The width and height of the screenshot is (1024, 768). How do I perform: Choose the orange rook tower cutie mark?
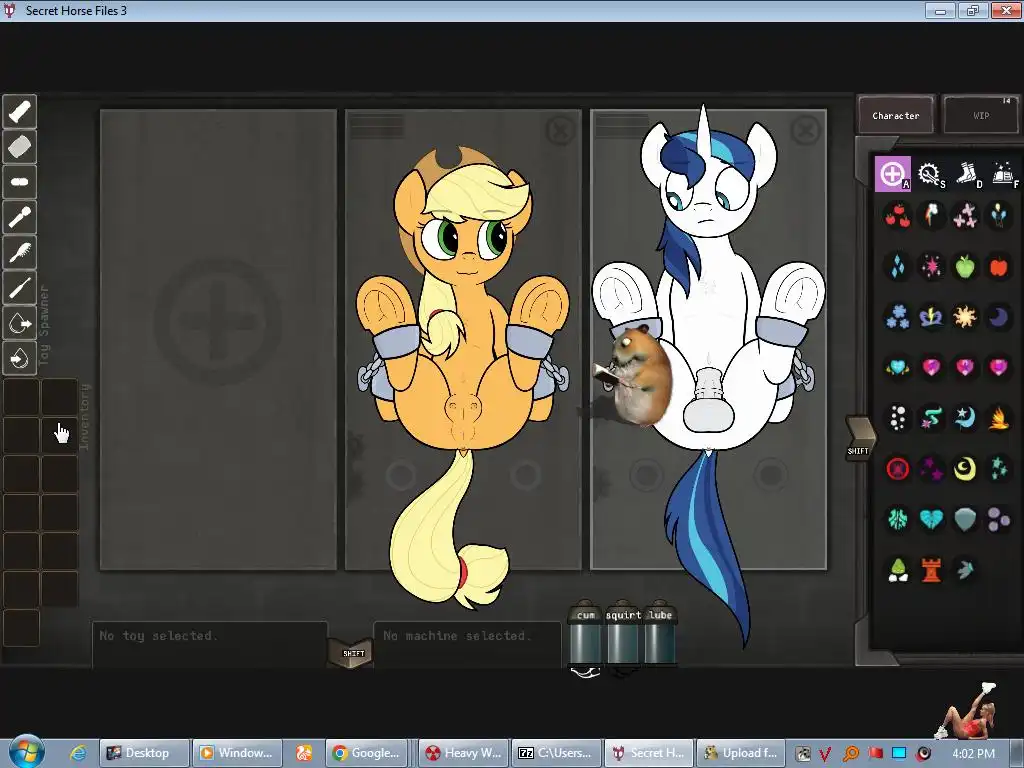(932, 569)
